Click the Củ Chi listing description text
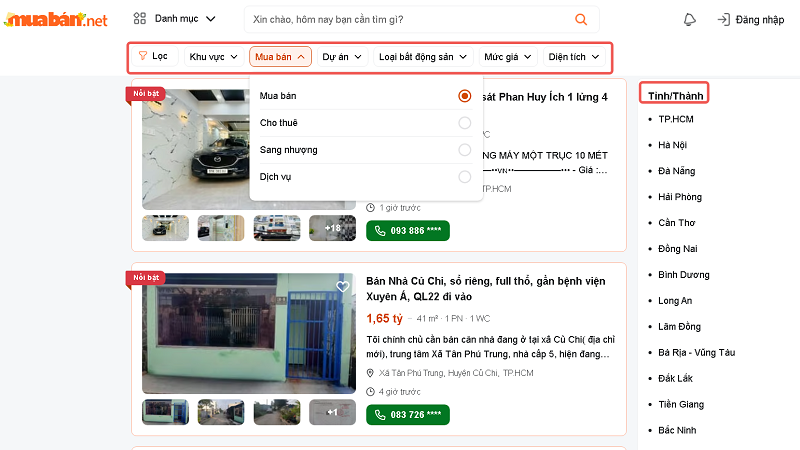Image resolution: width=800 pixels, height=450 pixels. 490,347
